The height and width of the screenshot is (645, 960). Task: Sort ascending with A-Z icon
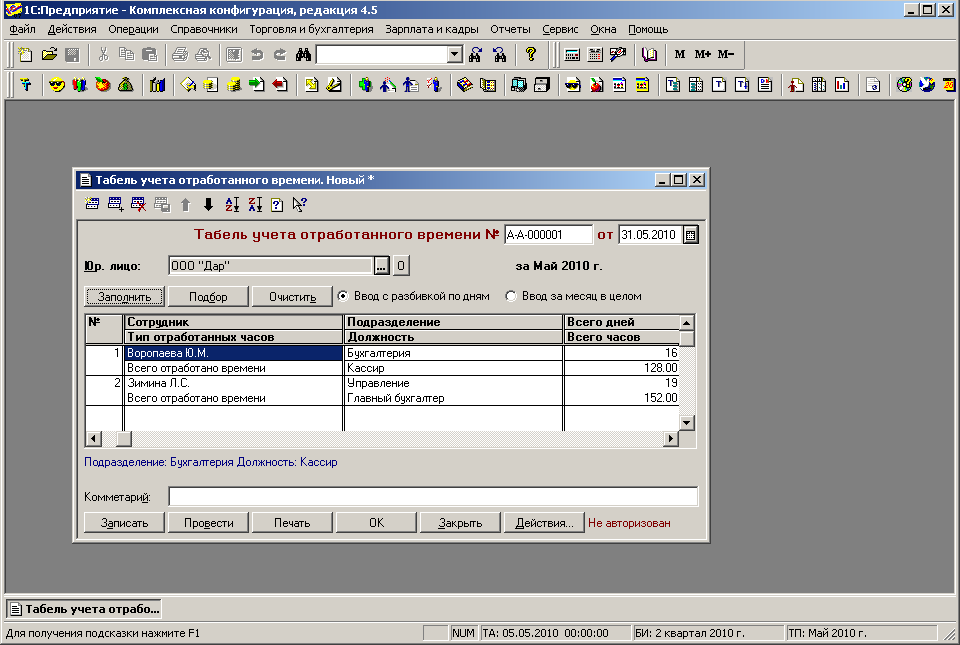point(231,204)
